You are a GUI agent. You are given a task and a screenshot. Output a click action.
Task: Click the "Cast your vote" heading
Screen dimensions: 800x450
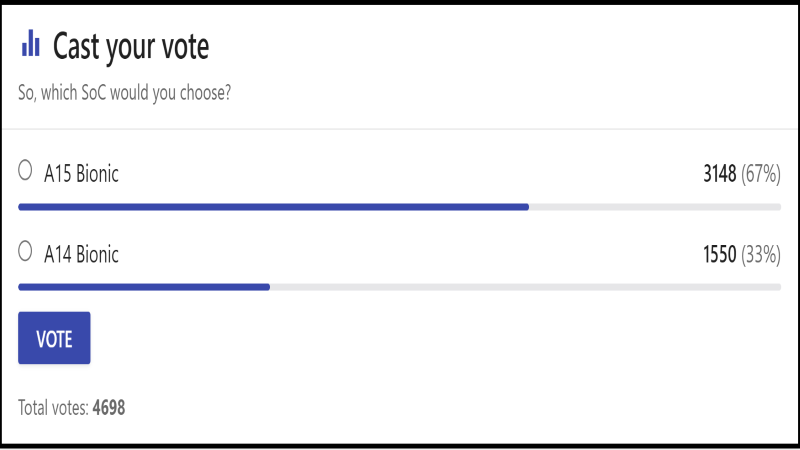(x=130, y=46)
